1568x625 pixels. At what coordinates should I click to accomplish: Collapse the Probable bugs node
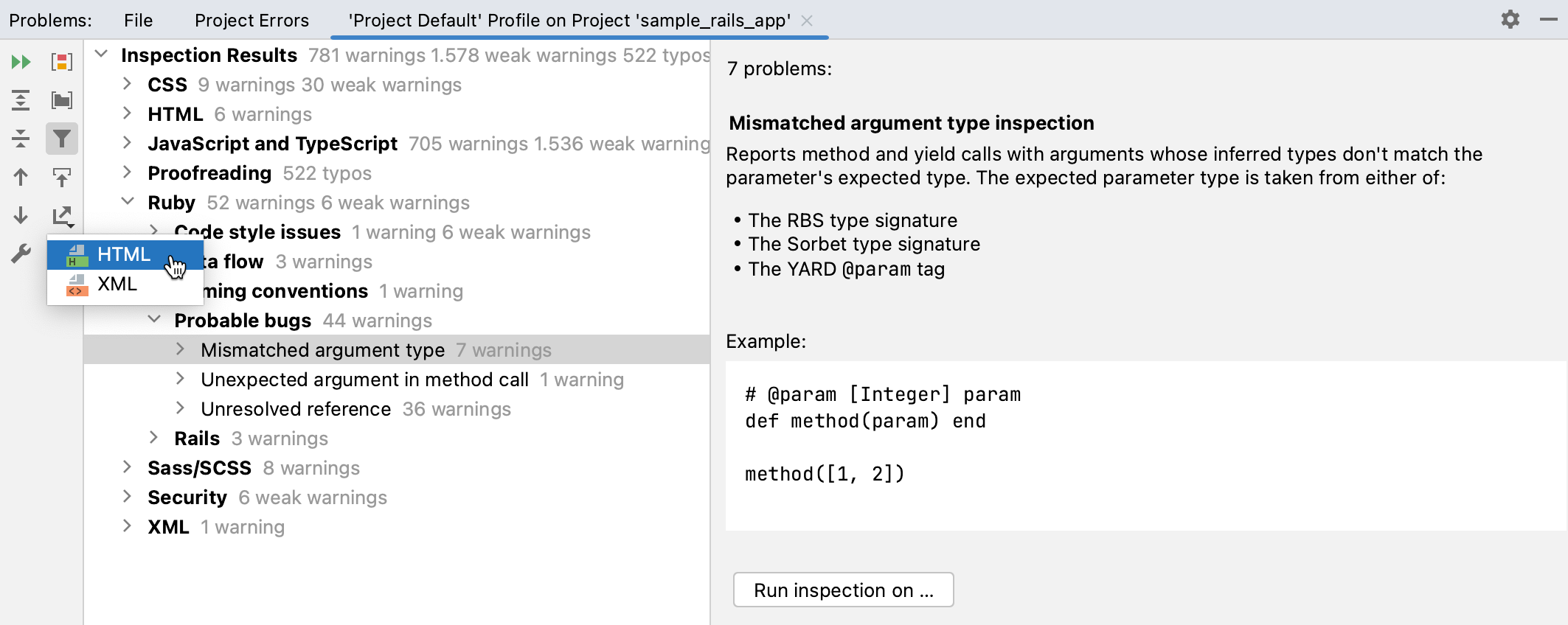coord(154,321)
